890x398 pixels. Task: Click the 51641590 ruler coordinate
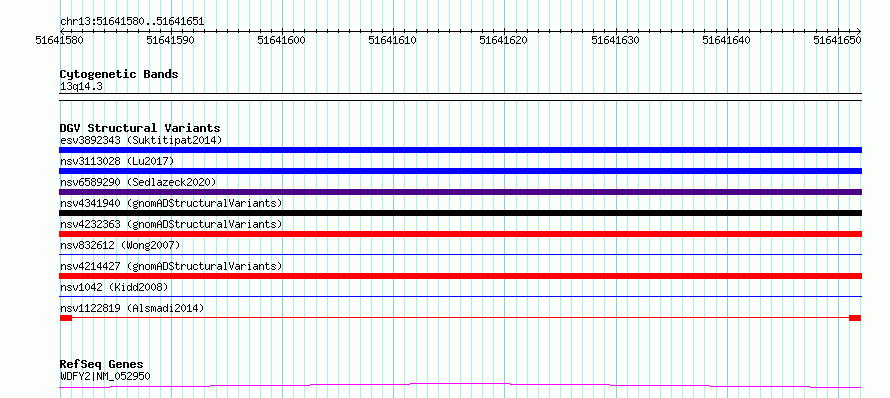pos(170,40)
